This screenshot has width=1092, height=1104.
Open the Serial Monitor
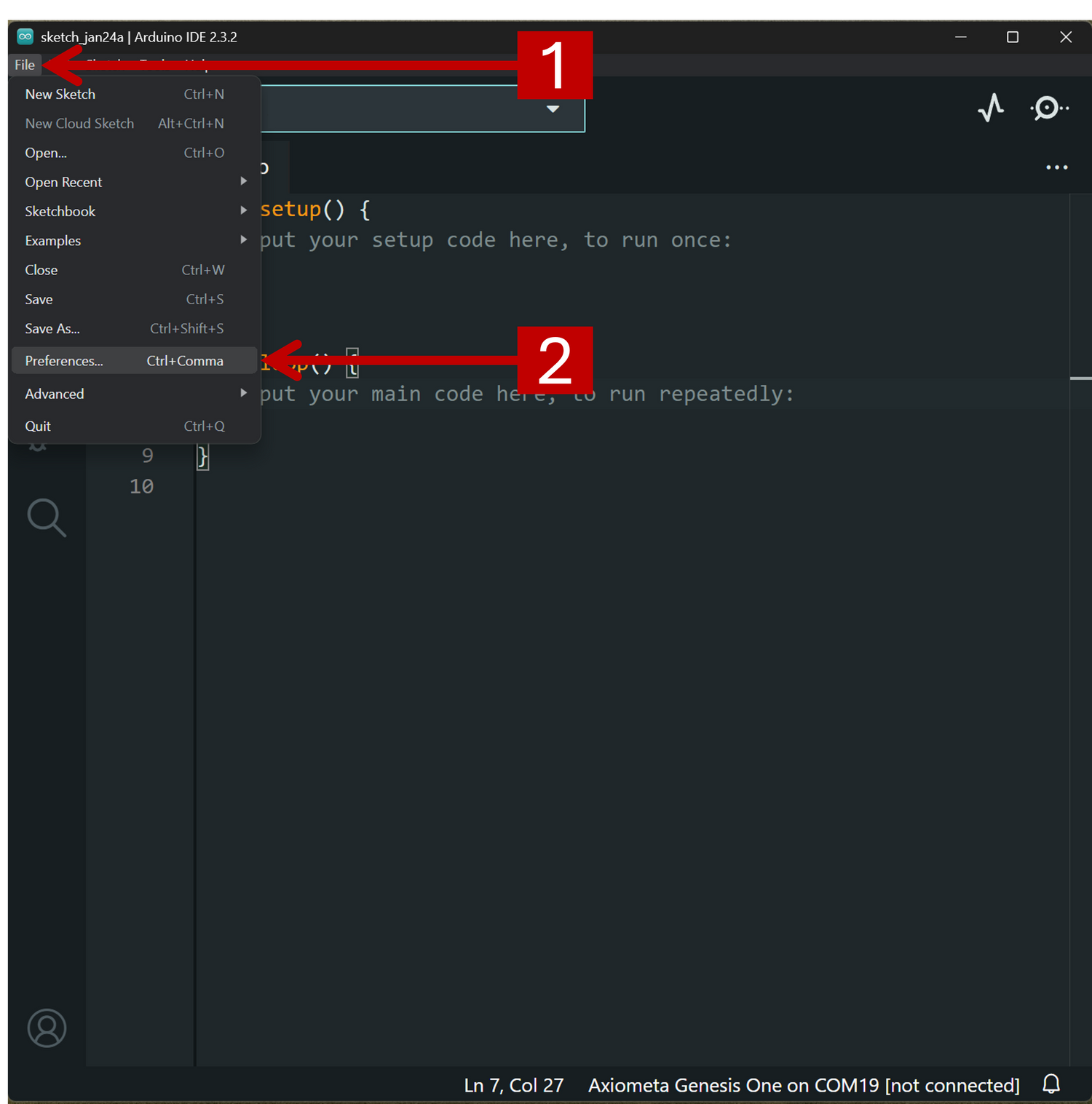[1048, 108]
